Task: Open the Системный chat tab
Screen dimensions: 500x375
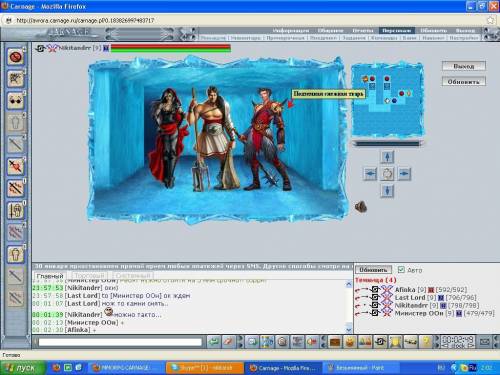Action: point(133,276)
